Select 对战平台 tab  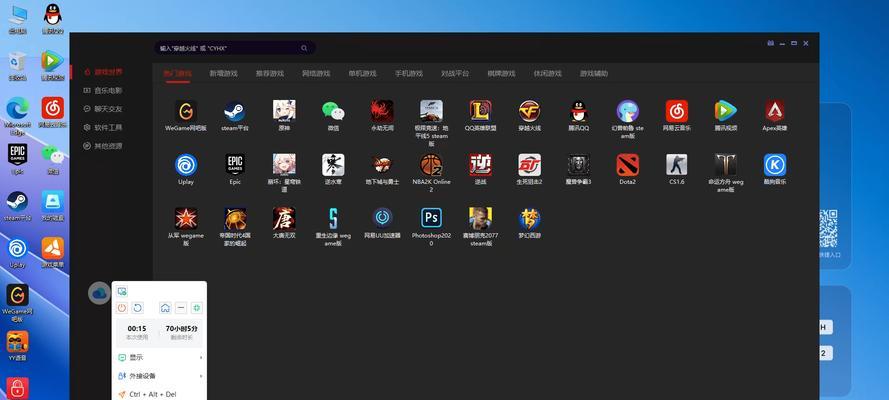coord(455,74)
